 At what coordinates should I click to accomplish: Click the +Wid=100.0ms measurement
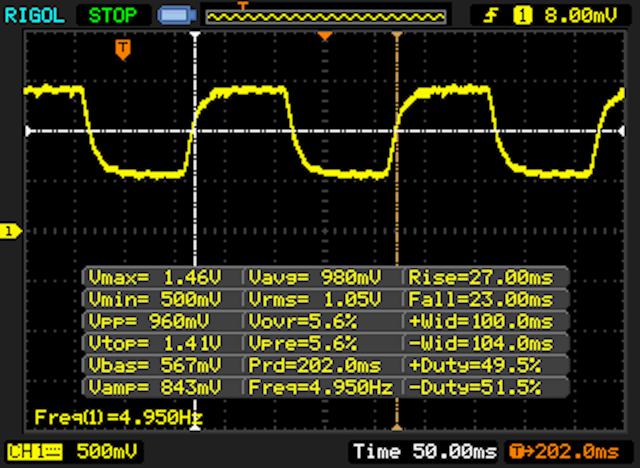pyautogui.click(x=481, y=322)
